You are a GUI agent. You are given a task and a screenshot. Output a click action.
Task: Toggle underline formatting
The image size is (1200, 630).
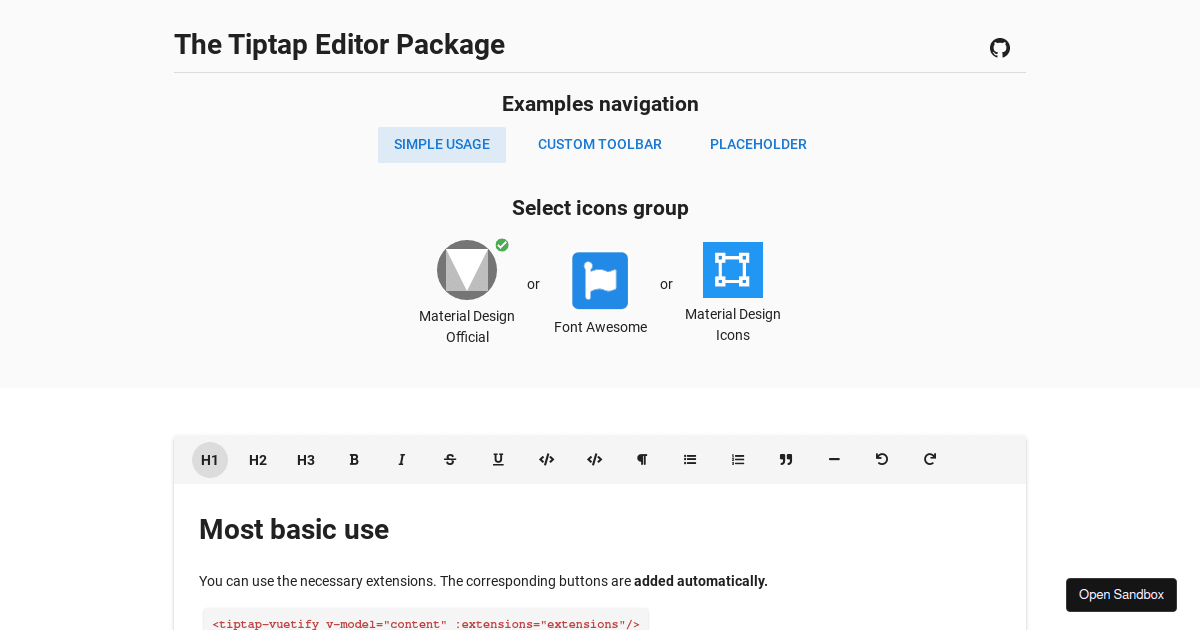coord(498,459)
